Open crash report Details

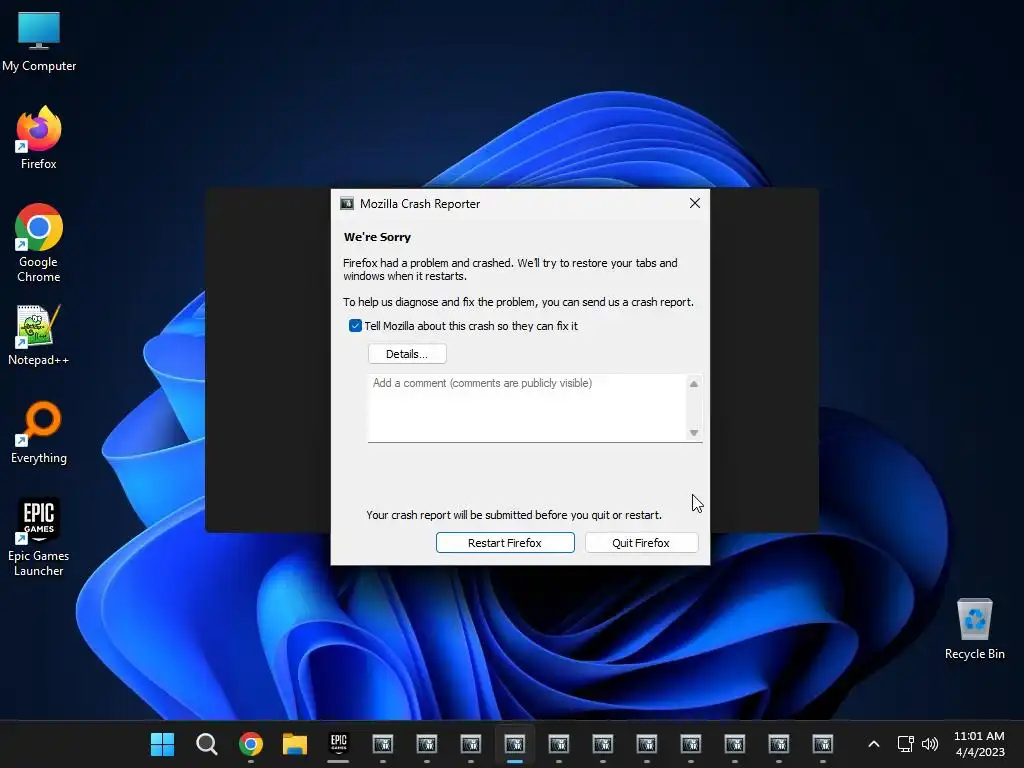click(x=407, y=354)
